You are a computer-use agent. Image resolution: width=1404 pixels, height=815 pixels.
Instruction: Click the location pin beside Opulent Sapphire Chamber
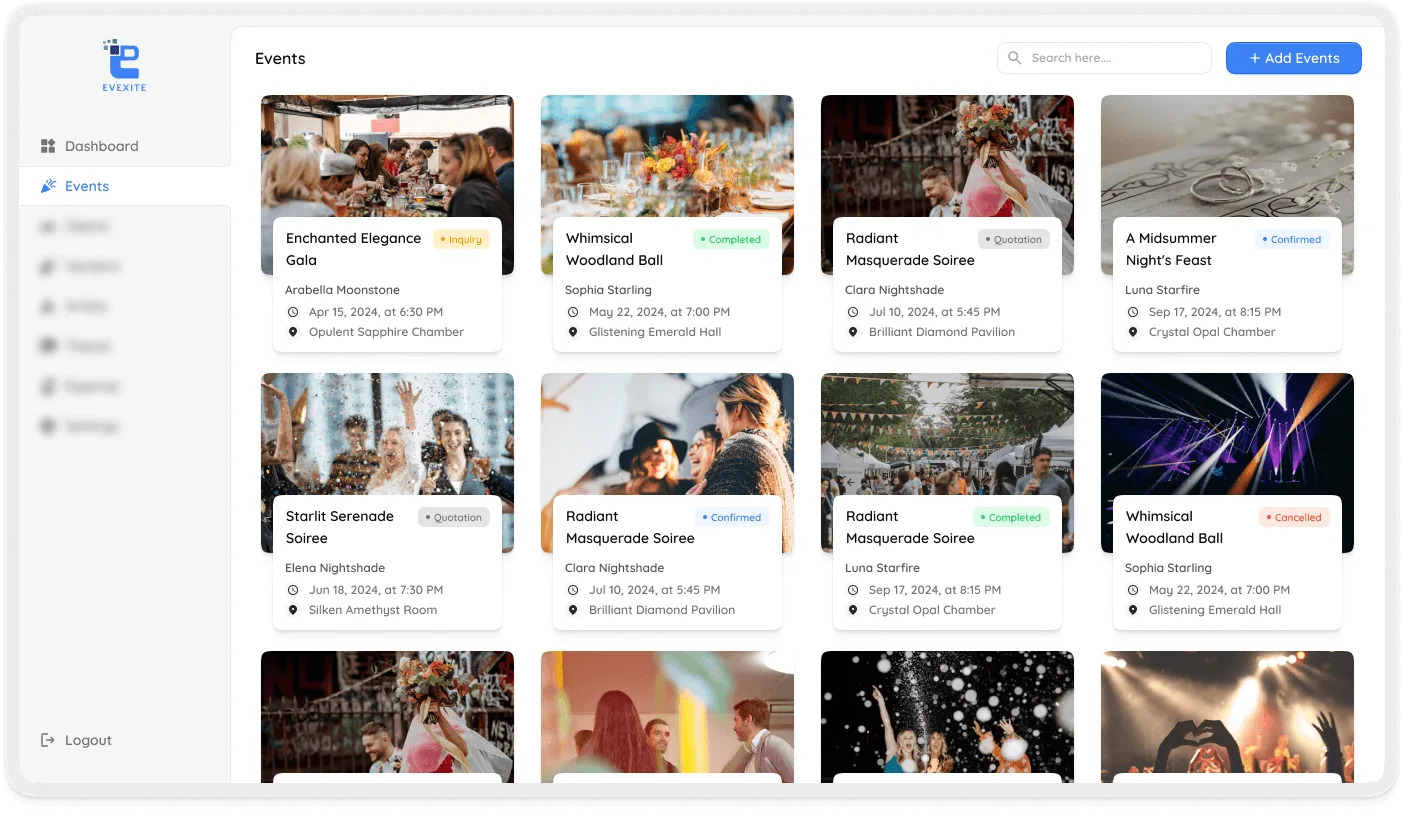(292, 331)
